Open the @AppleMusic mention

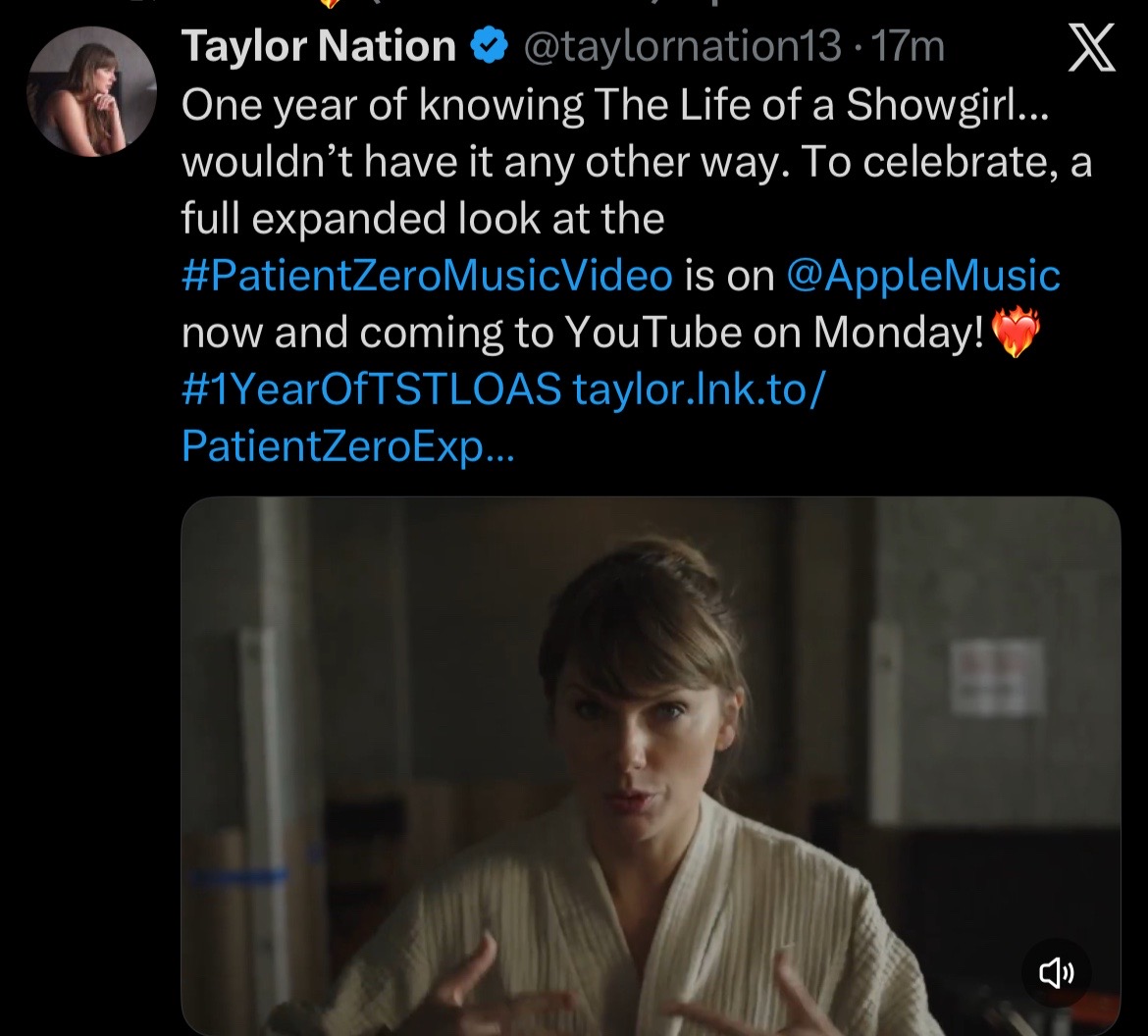923,276
